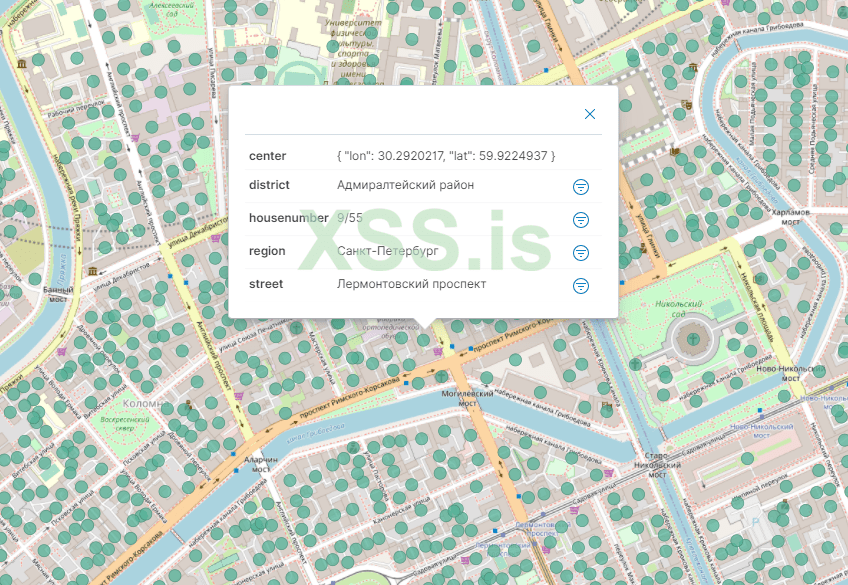Click the museum icon beside Банный мост
Image resolution: width=848 pixels, height=585 pixels.
92,270
